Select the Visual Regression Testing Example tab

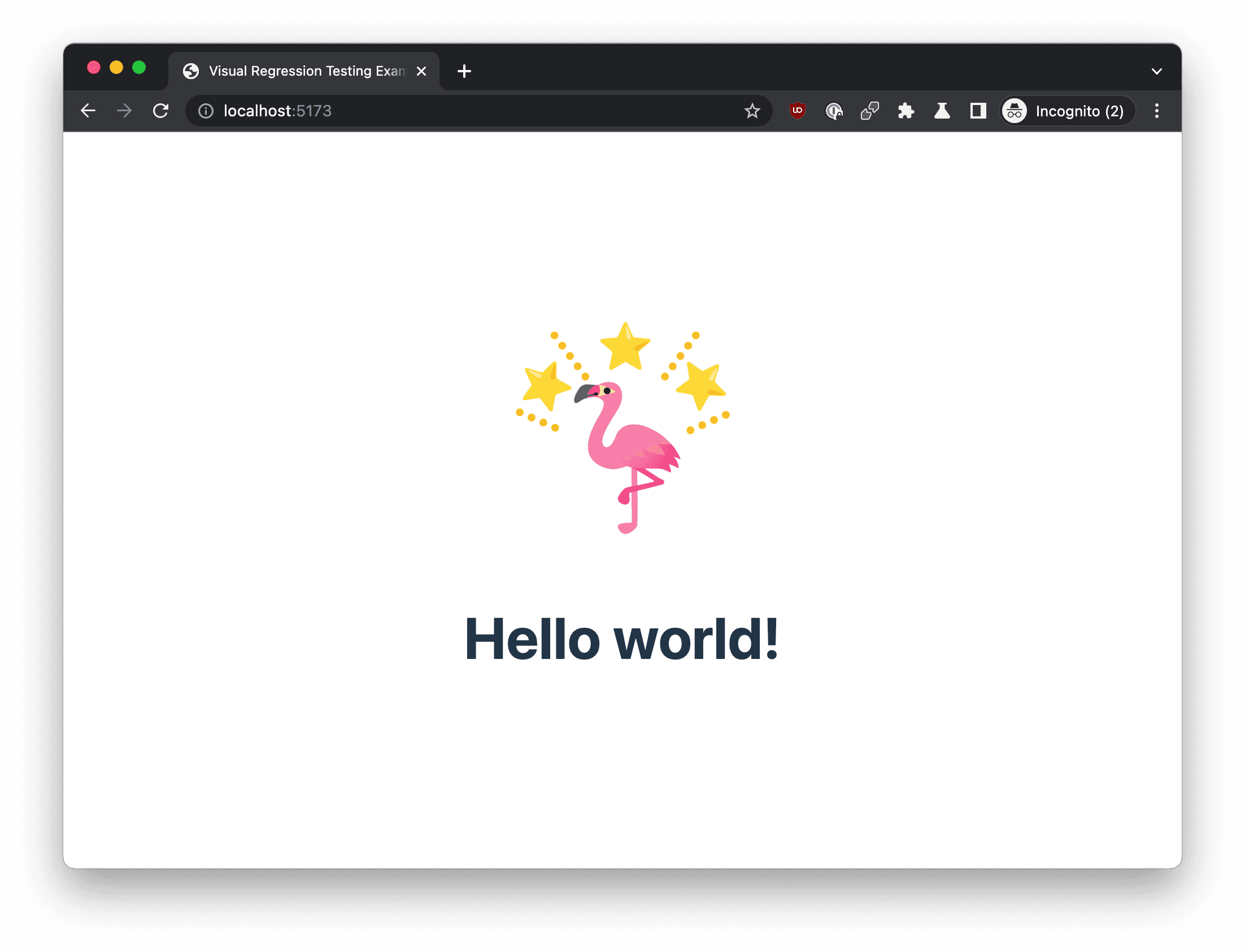304,71
